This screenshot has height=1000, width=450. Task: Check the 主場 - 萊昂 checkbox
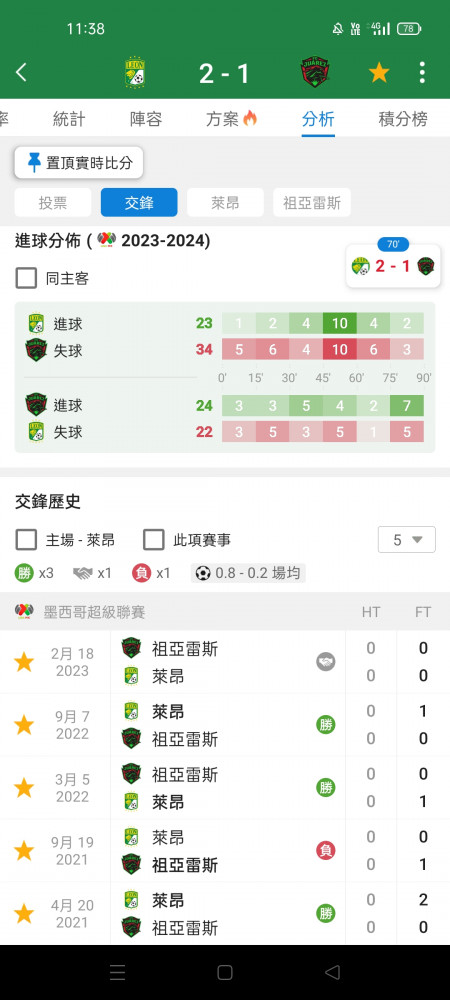26,540
